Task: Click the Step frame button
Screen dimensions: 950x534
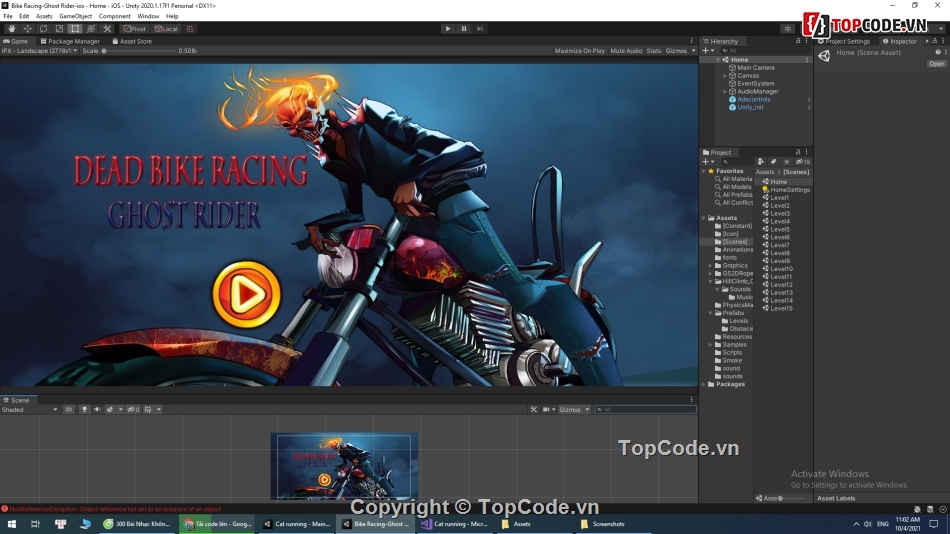Action: tap(480, 28)
